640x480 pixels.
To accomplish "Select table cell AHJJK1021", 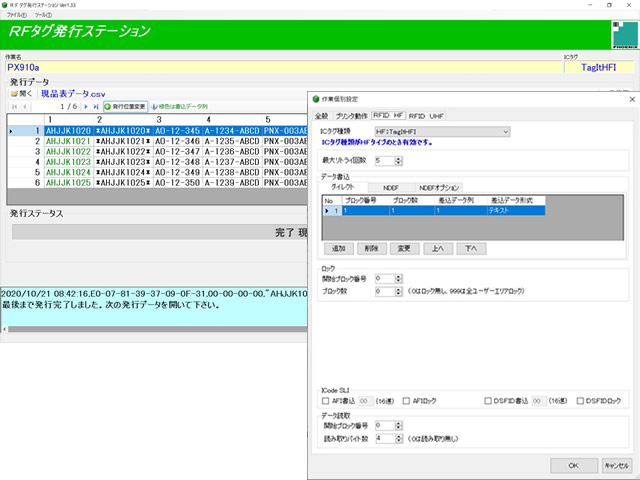I will (x=68, y=141).
